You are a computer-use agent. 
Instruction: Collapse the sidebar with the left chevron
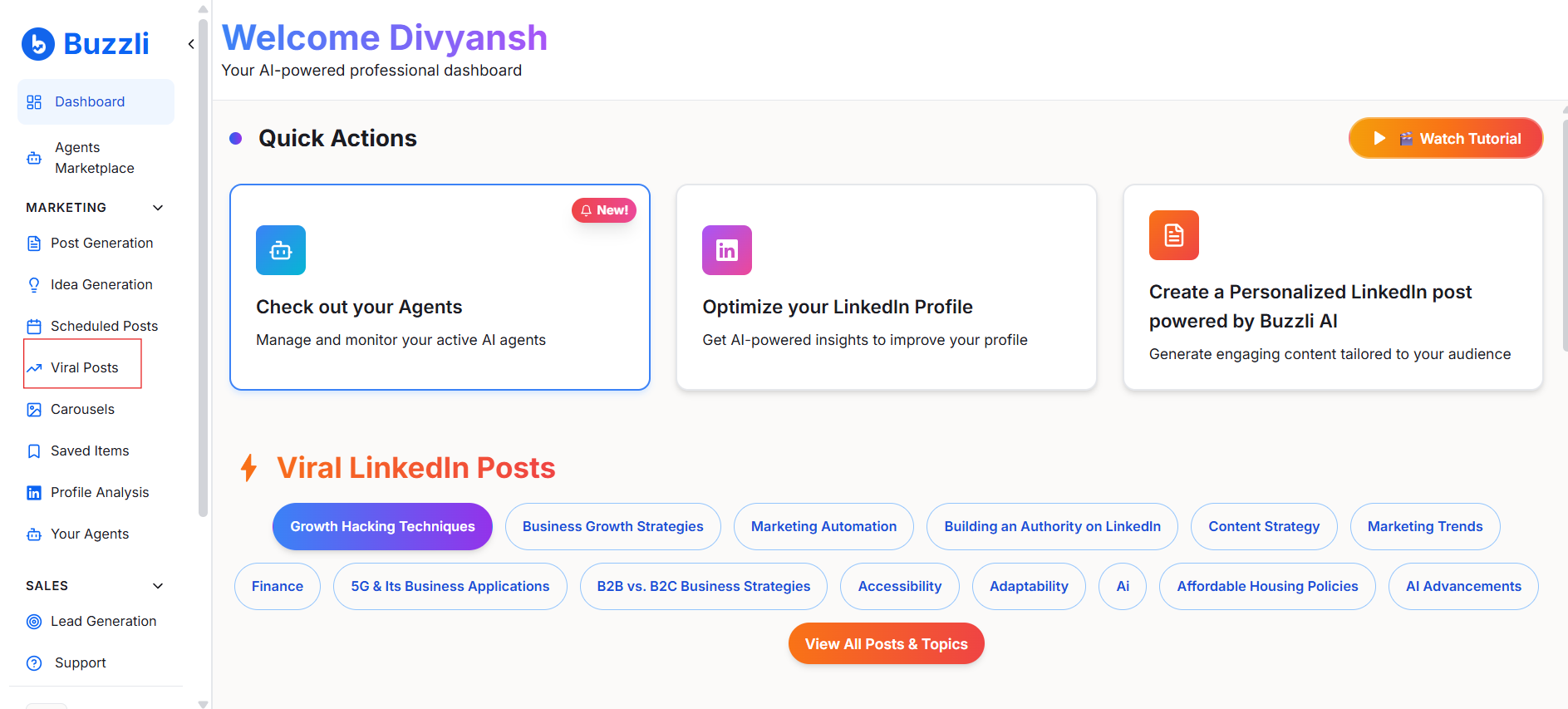(x=191, y=44)
